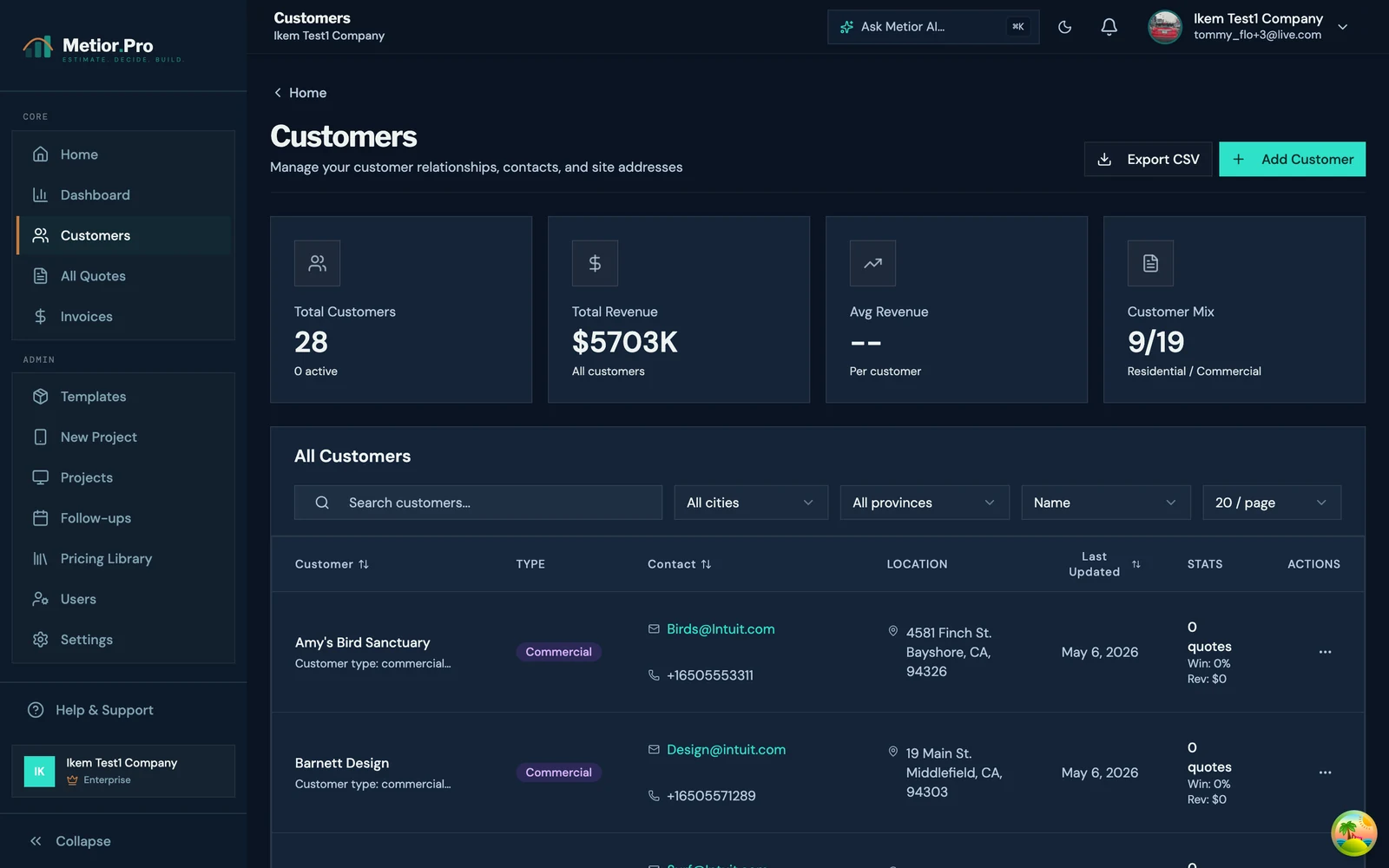This screenshot has height=868, width=1389.
Task: Open the Templates sidebar item
Action: [124, 397]
